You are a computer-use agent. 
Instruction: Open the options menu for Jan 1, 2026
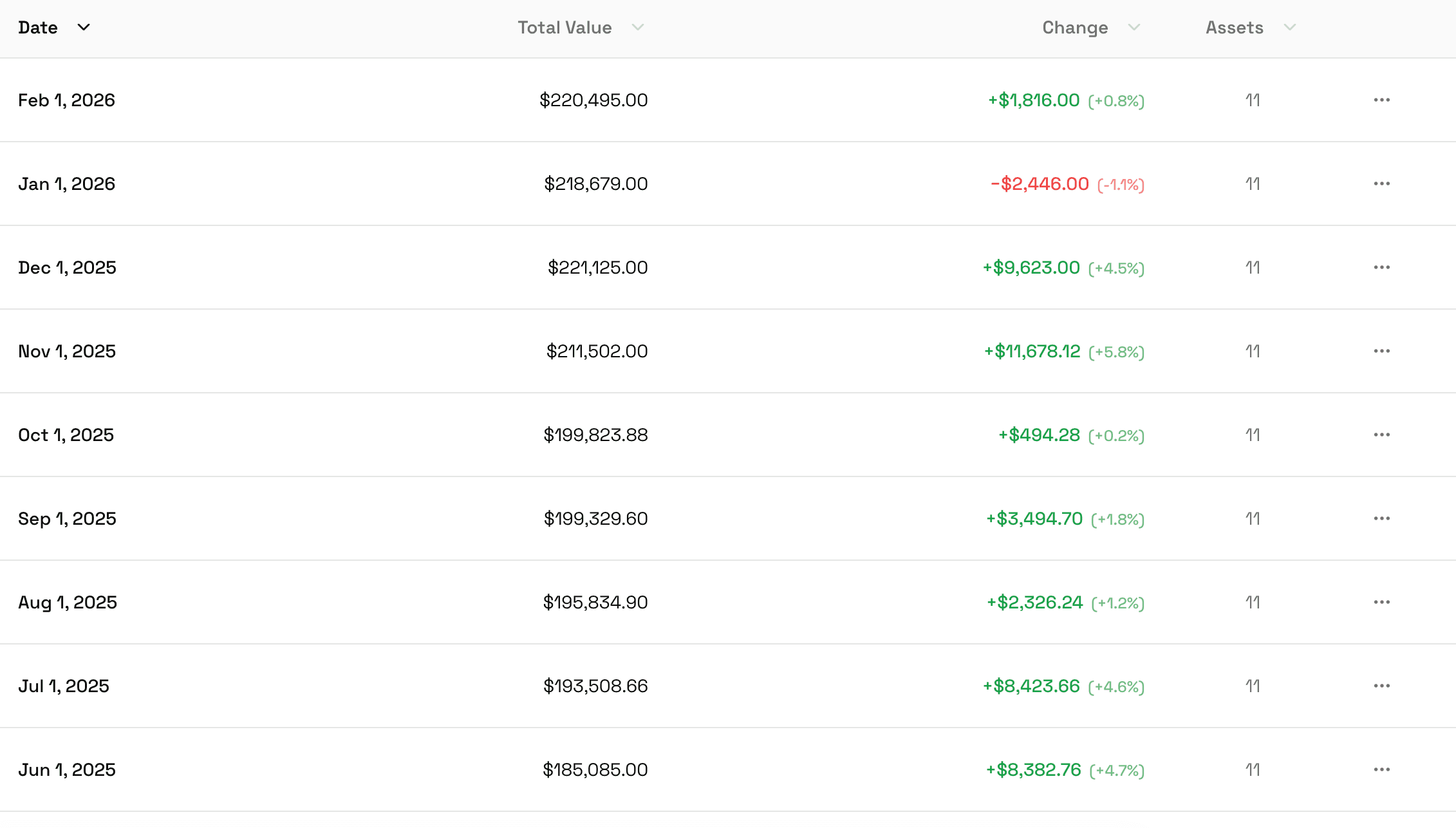1382,183
